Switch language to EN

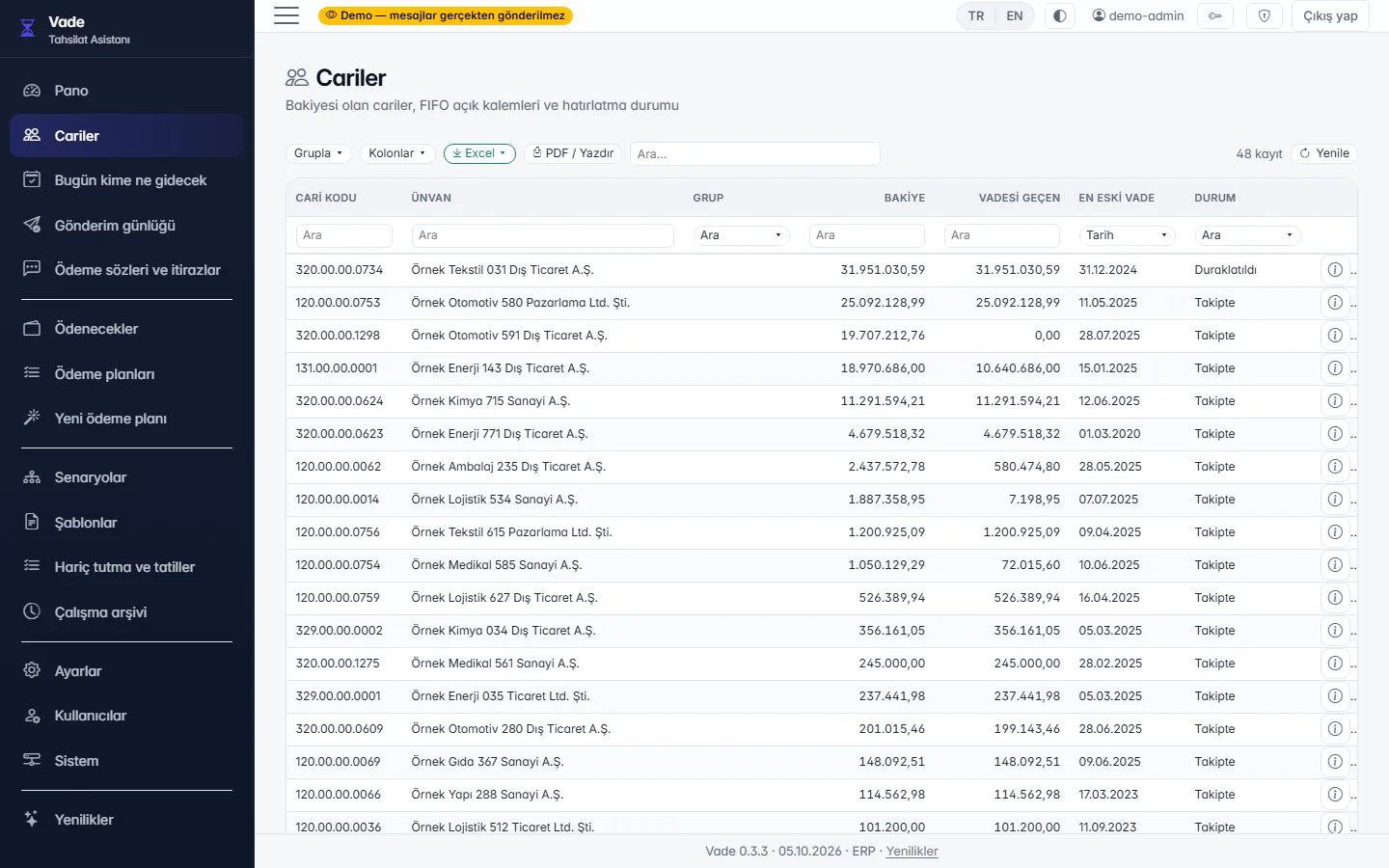pyautogui.click(x=1015, y=16)
